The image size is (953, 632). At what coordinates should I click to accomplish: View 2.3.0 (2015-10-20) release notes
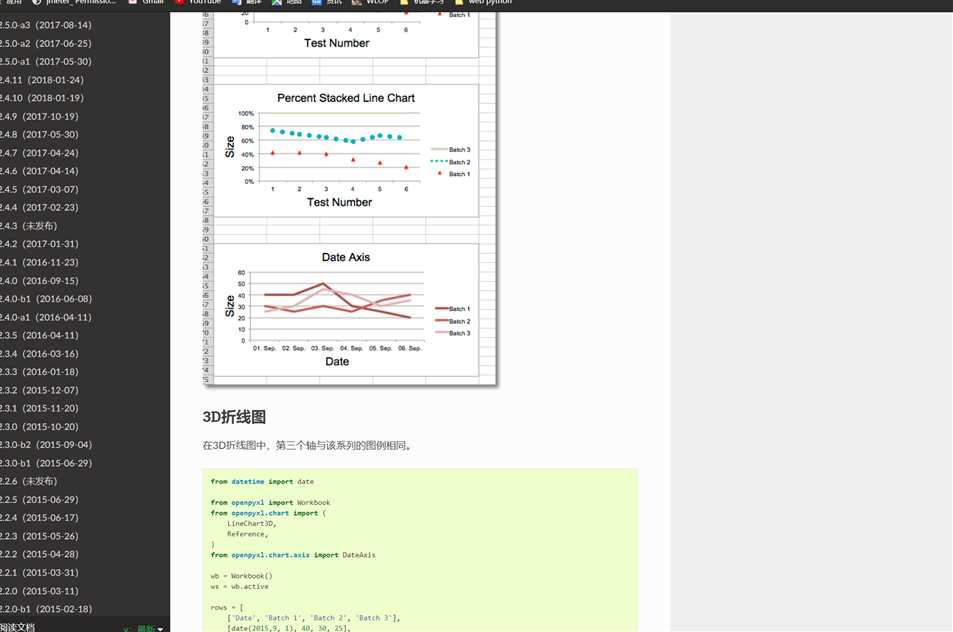click(39, 426)
